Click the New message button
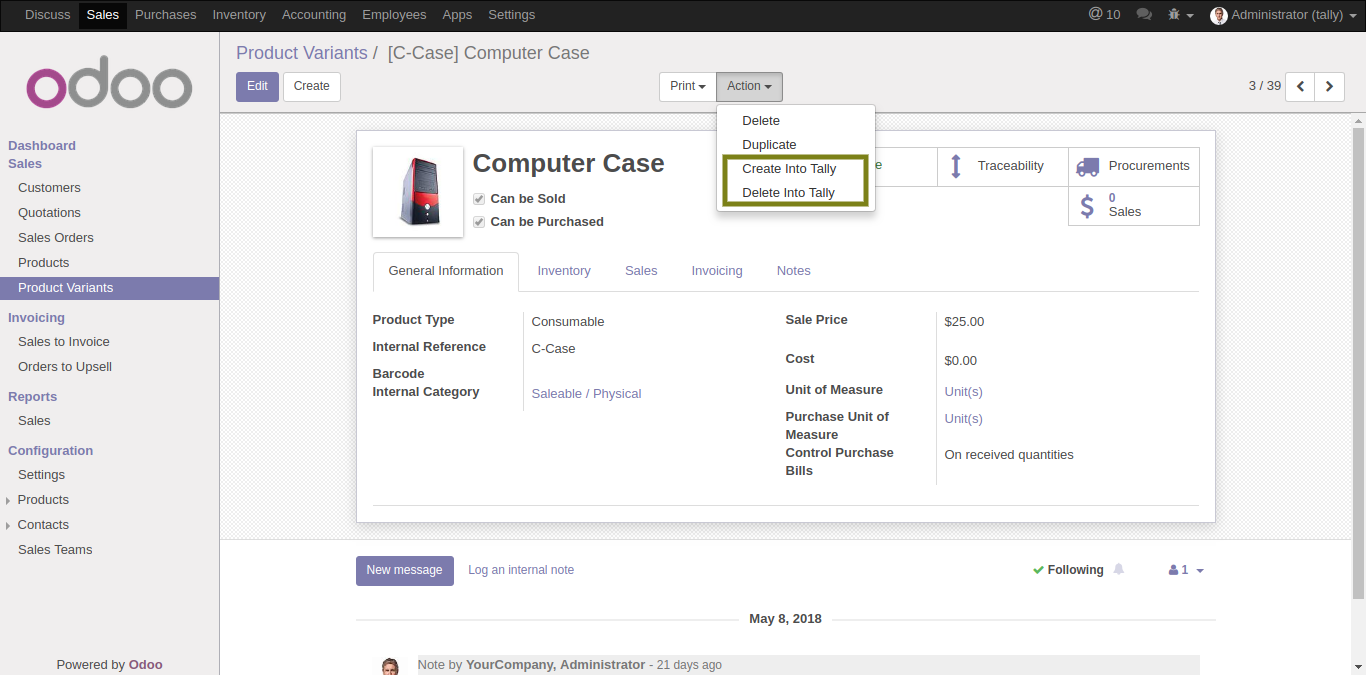 [x=404, y=570]
